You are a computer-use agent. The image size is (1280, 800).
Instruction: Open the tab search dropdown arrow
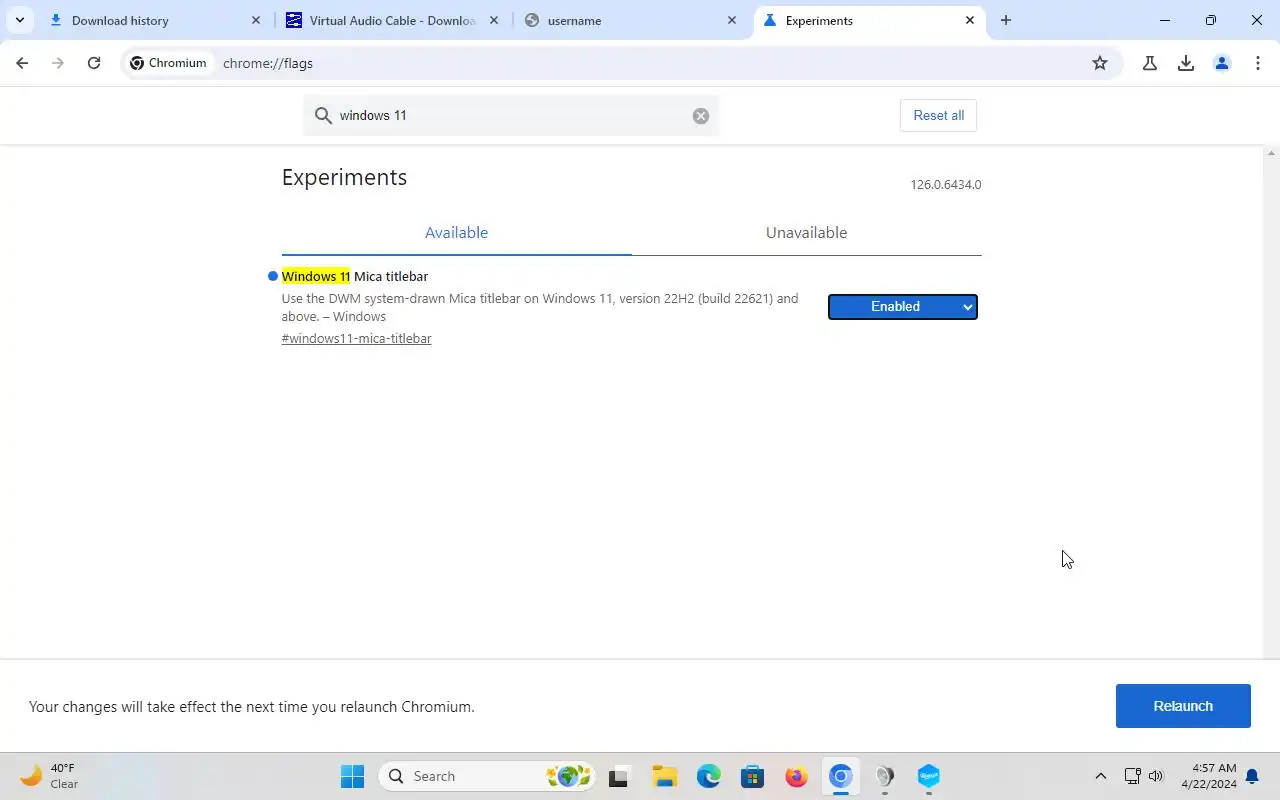click(20, 20)
